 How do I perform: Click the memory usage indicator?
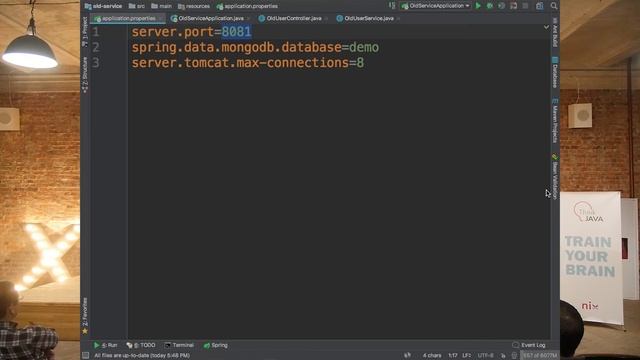tap(539, 356)
